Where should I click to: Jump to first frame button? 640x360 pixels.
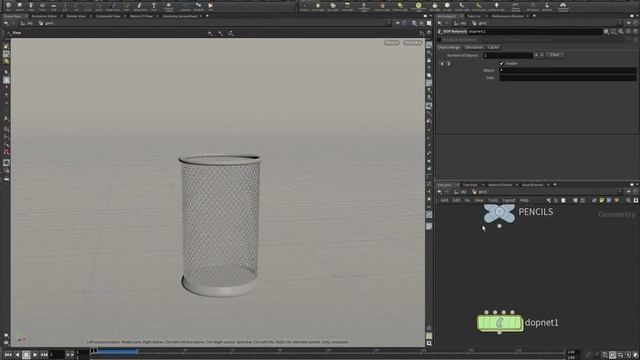click(x=8, y=355)
